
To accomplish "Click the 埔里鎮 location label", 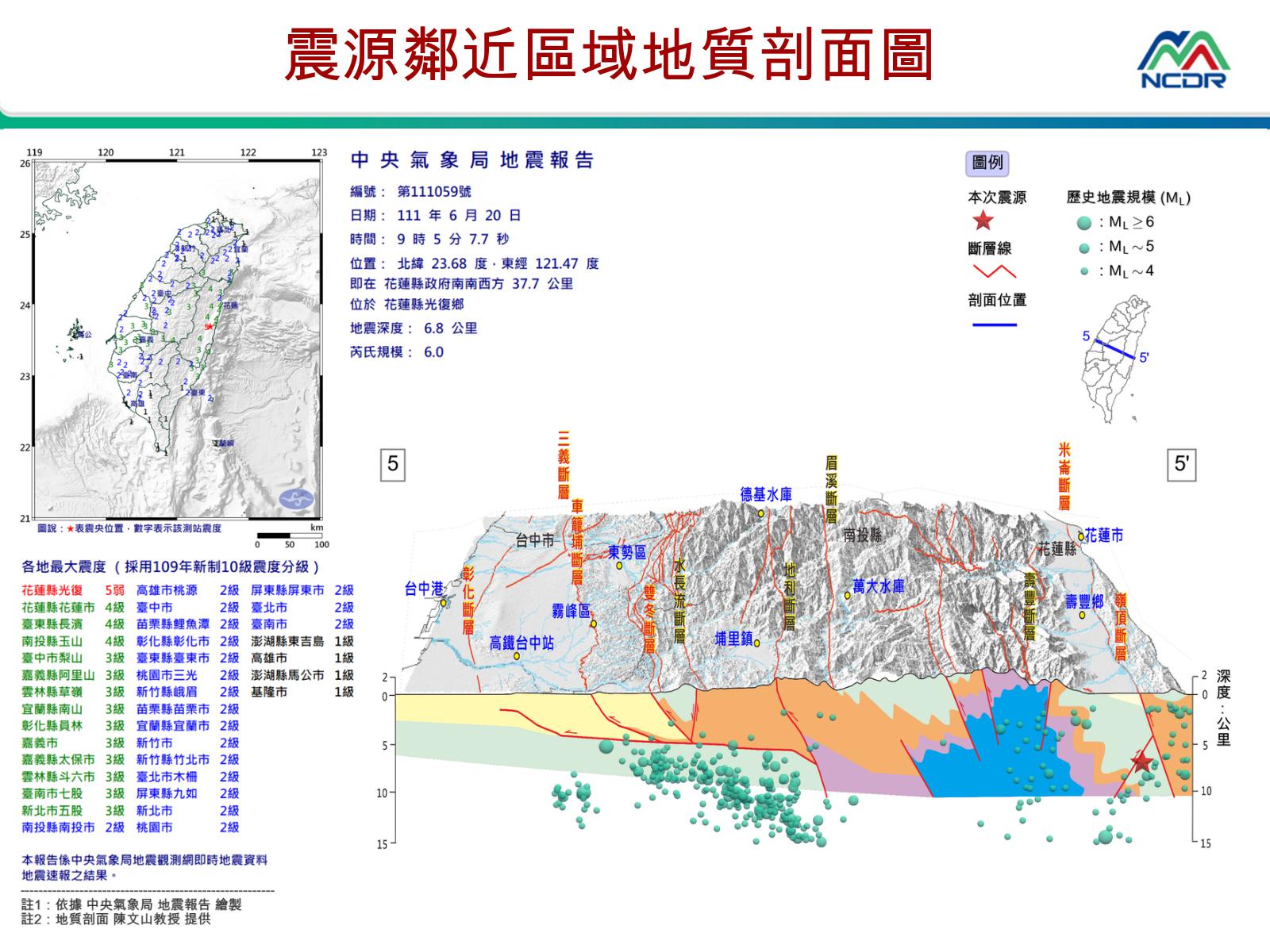I will [x=733, y=639].
